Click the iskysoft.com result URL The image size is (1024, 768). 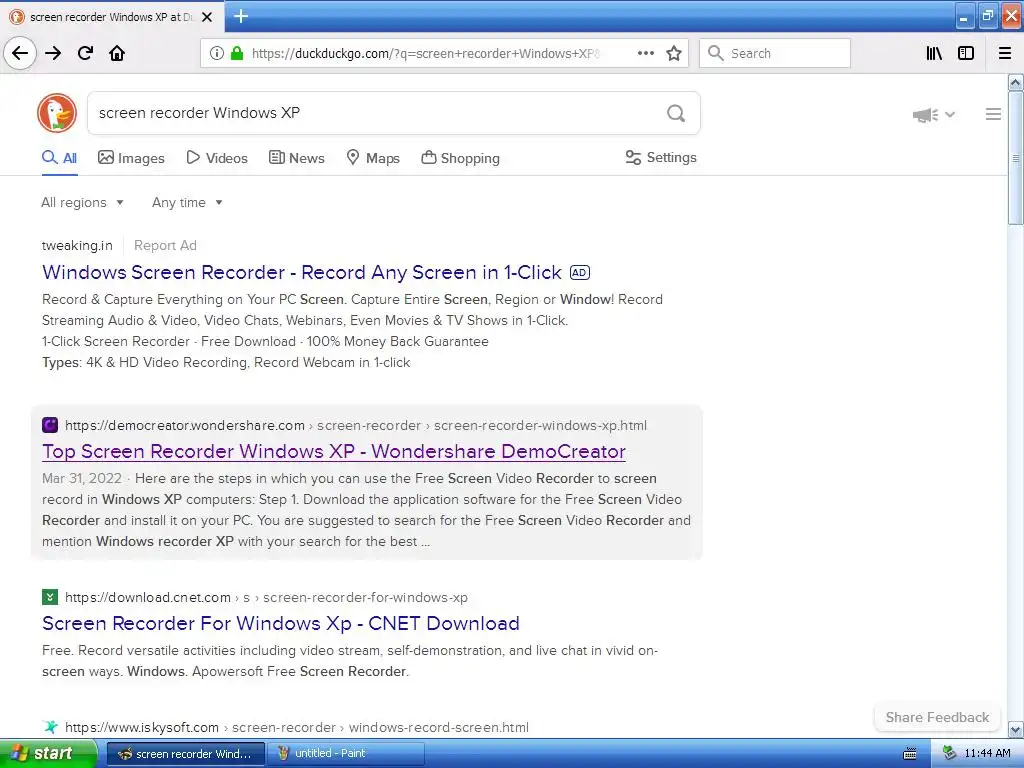pos(296,727)
